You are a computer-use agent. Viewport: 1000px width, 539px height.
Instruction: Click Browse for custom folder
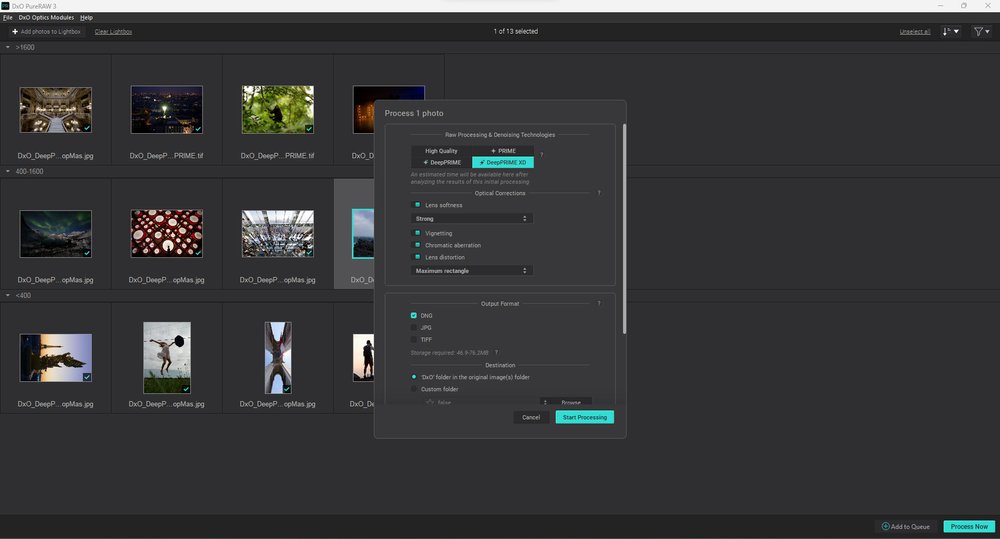(571, 402)
